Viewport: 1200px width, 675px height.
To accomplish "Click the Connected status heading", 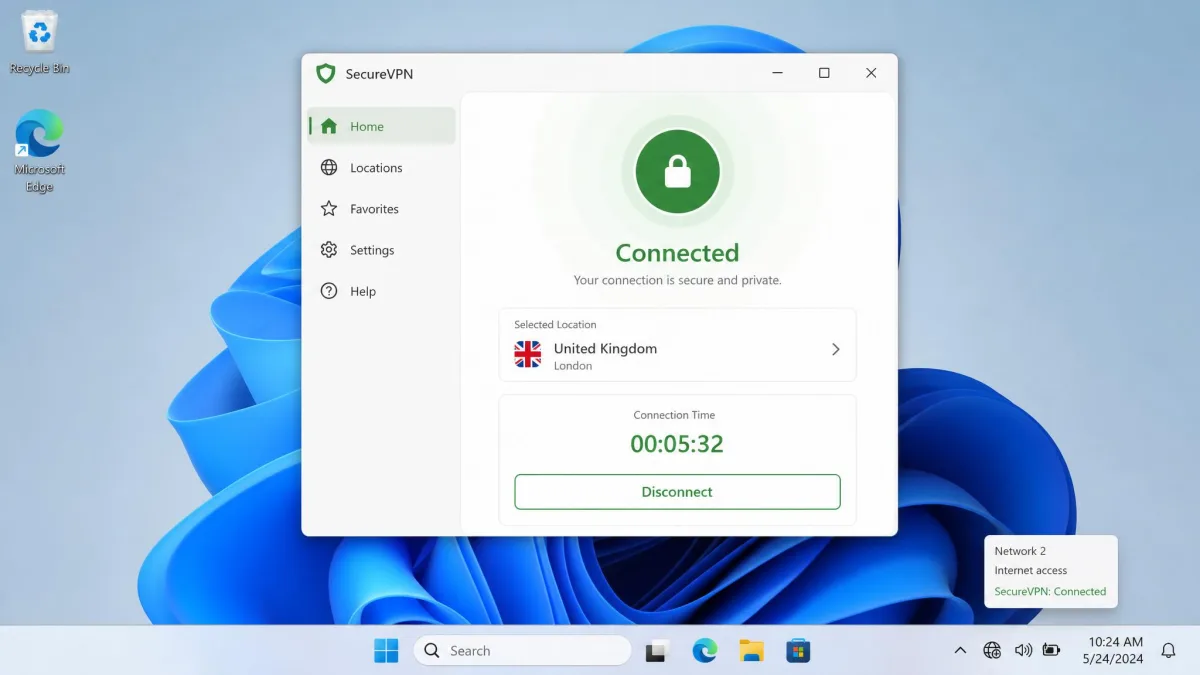I will pyautogui.click(x=677, y=253).
